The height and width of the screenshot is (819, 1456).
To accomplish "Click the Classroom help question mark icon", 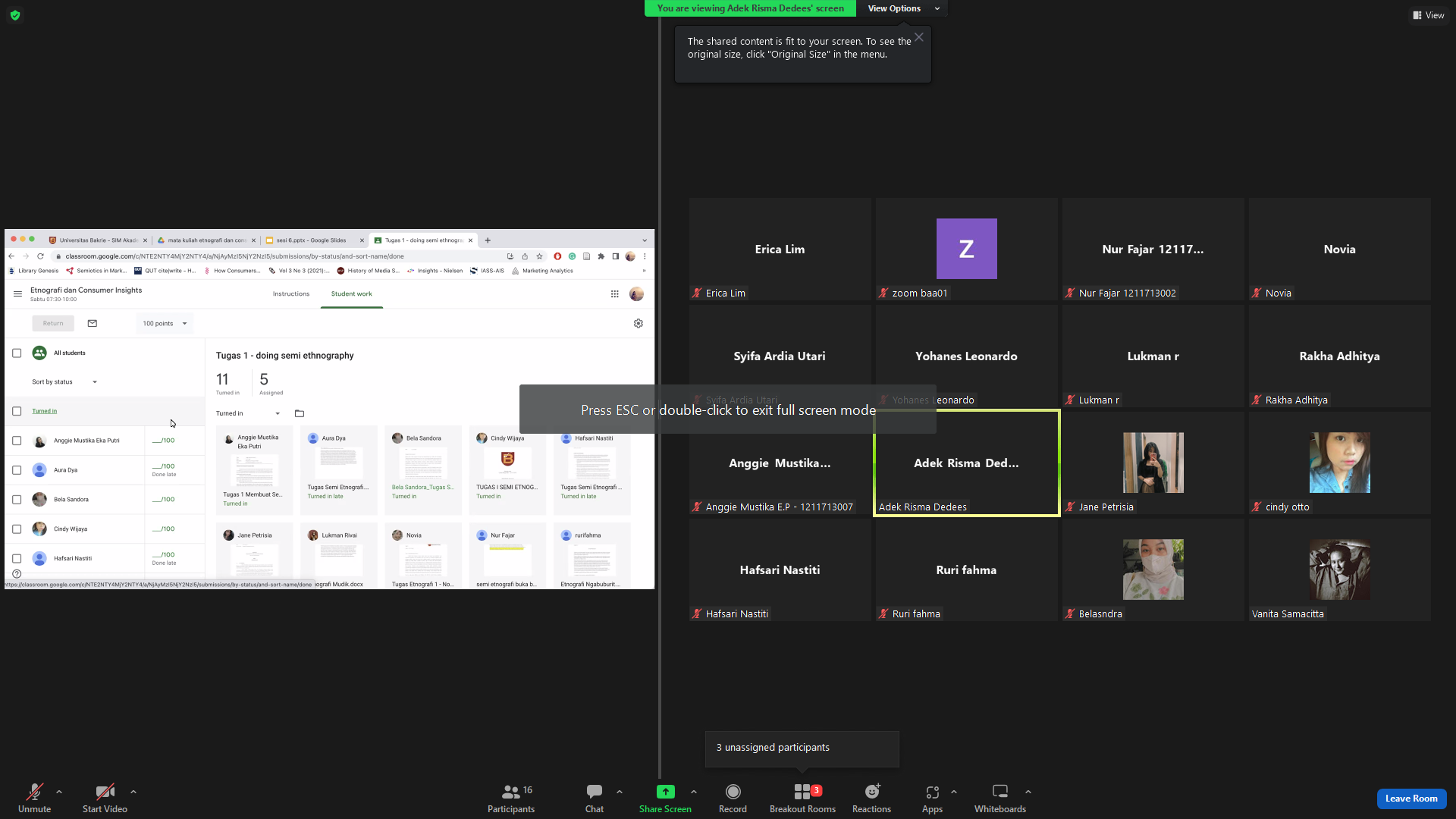I will 17,574.
